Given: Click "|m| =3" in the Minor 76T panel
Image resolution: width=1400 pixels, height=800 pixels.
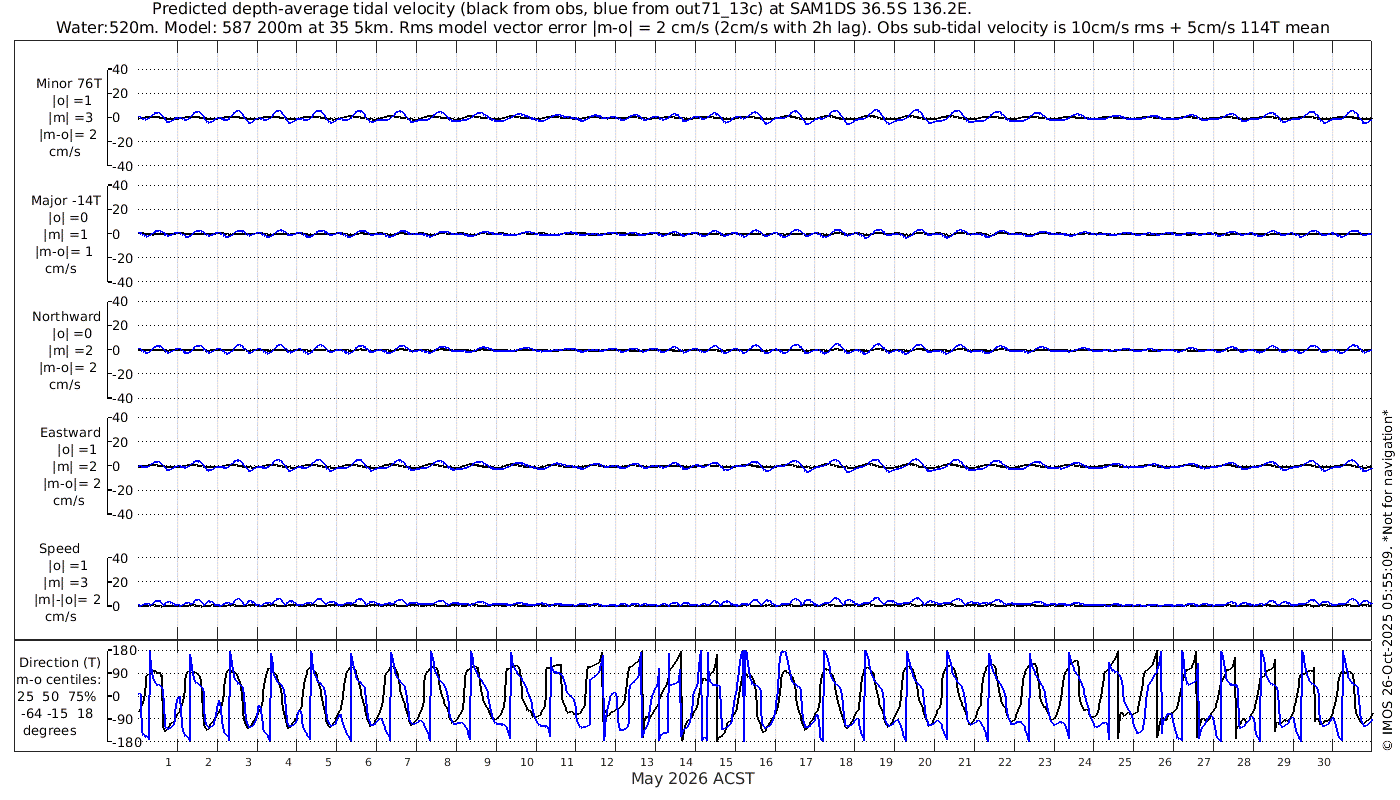Looking at the screenshot, I should pyautogui.click(x=69, y=118).
